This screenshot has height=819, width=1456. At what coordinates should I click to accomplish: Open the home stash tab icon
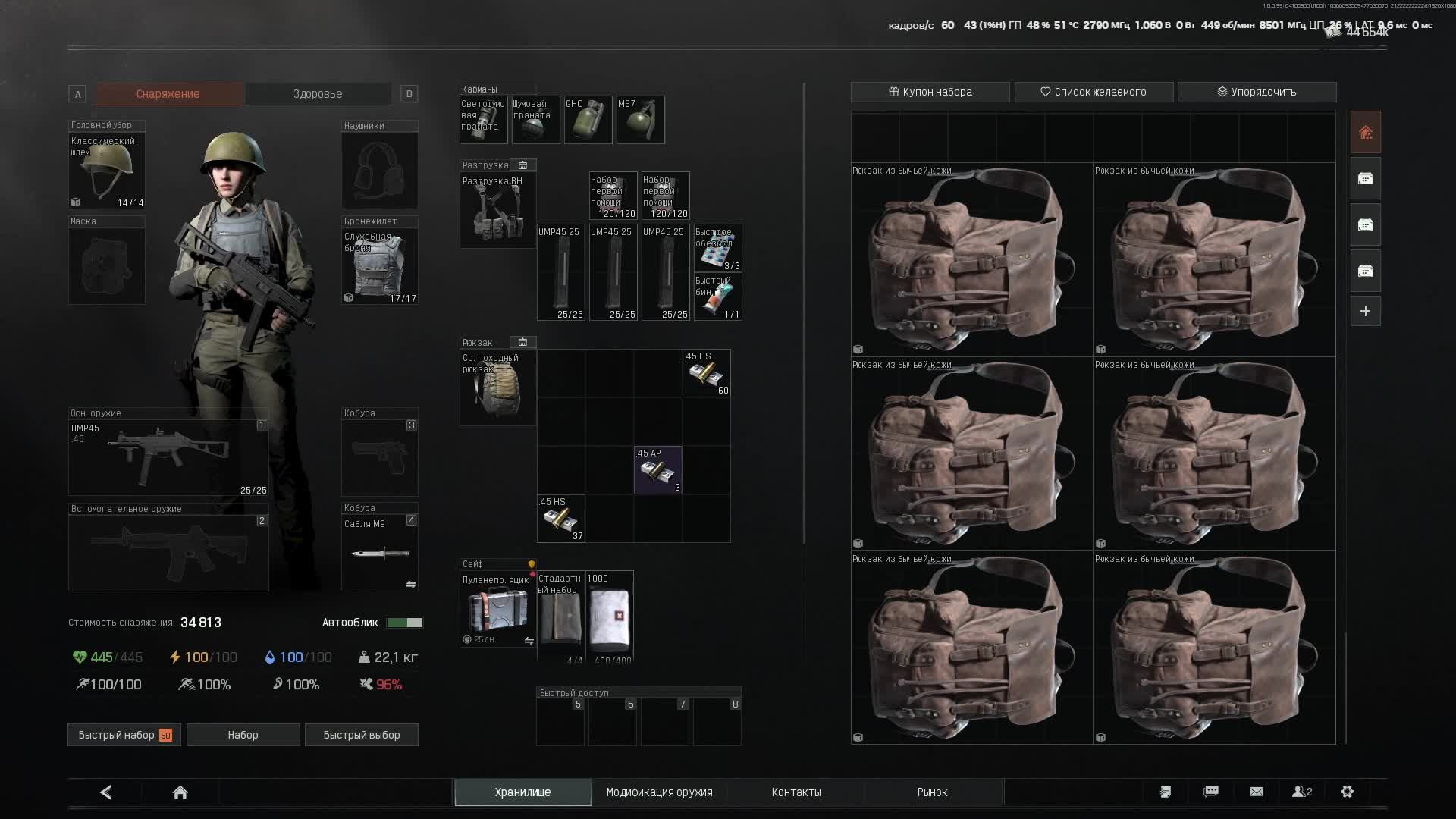pyautogui.click(x=1365, y=133)
